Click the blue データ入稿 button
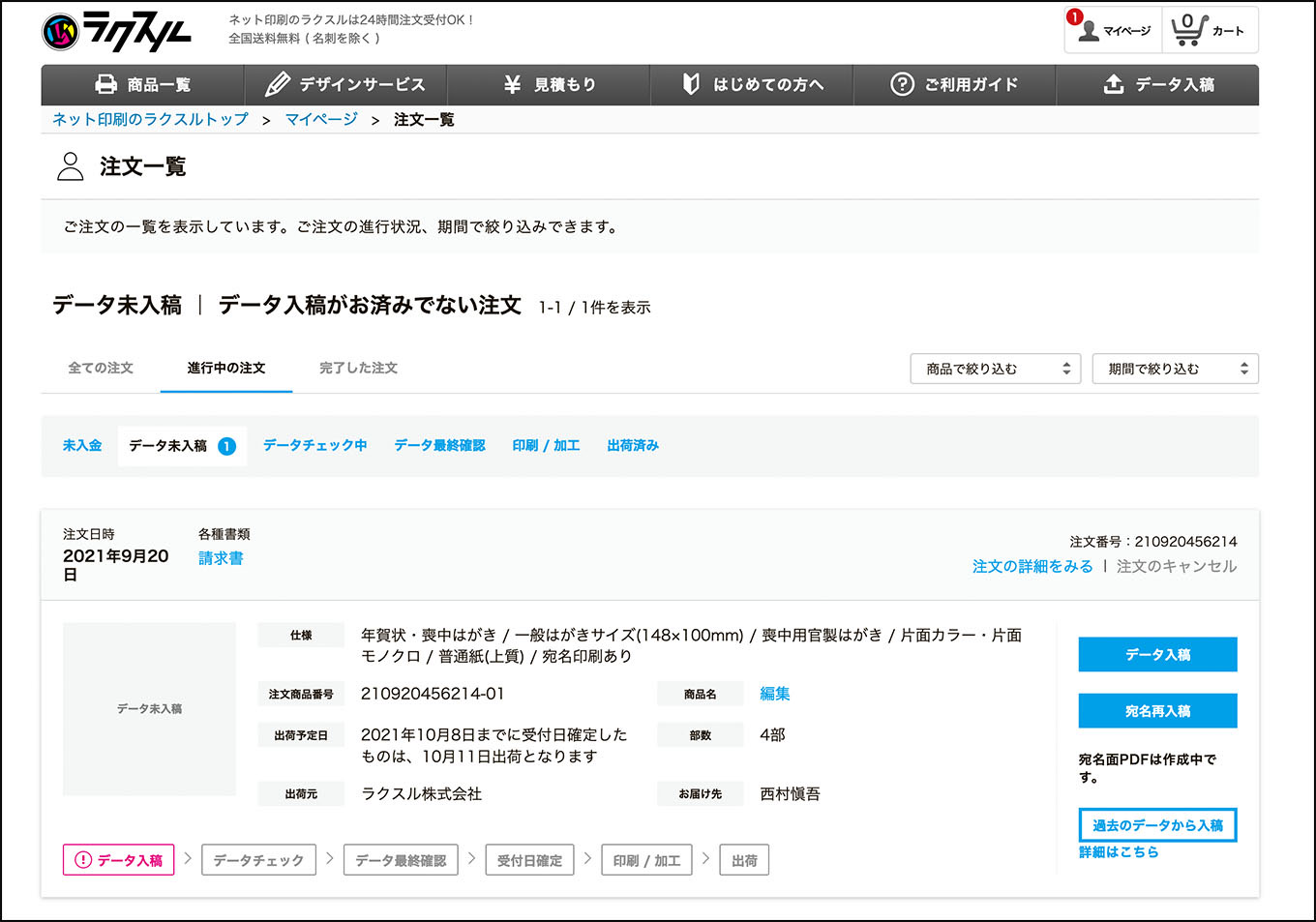1316x922 pixels. (x=1157, y=654)
